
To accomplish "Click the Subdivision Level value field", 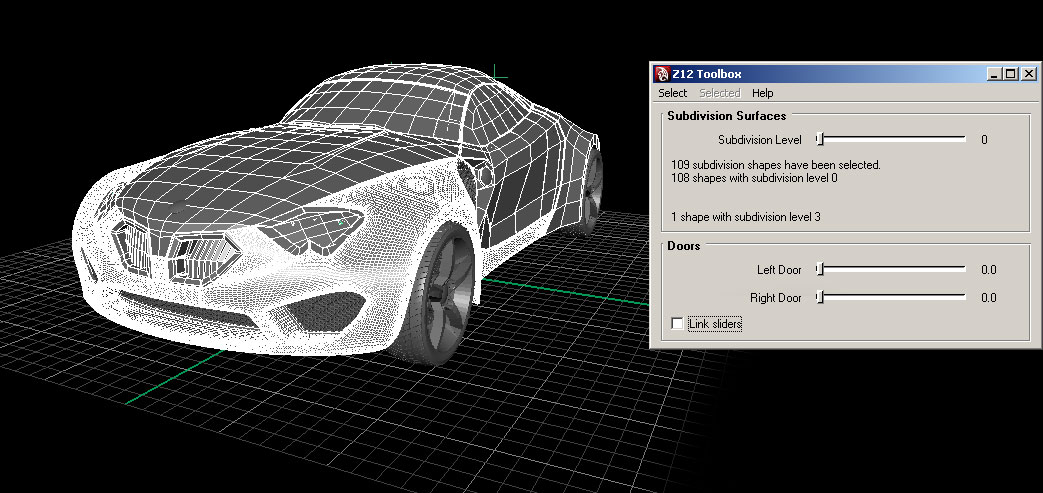I will pos(984,140).
